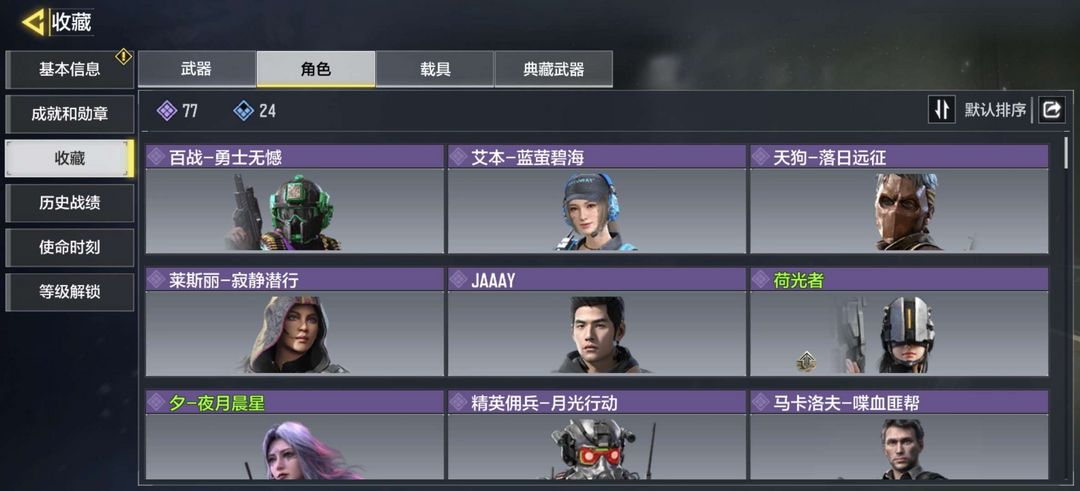Select the 天狗-落日远征 character card
This screenshot has height=491, width=1080.
tap(899, 199)
